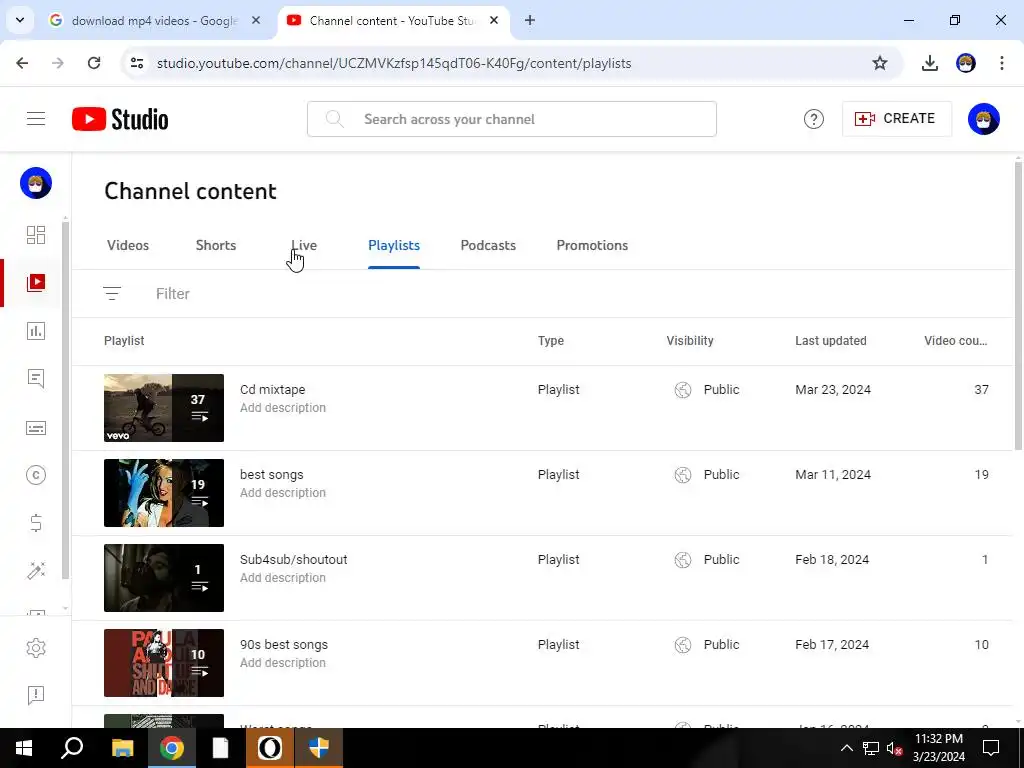Open Chrome downloads icon
The width and height of the screenshot is (1024, 768).
pos(929,63)
